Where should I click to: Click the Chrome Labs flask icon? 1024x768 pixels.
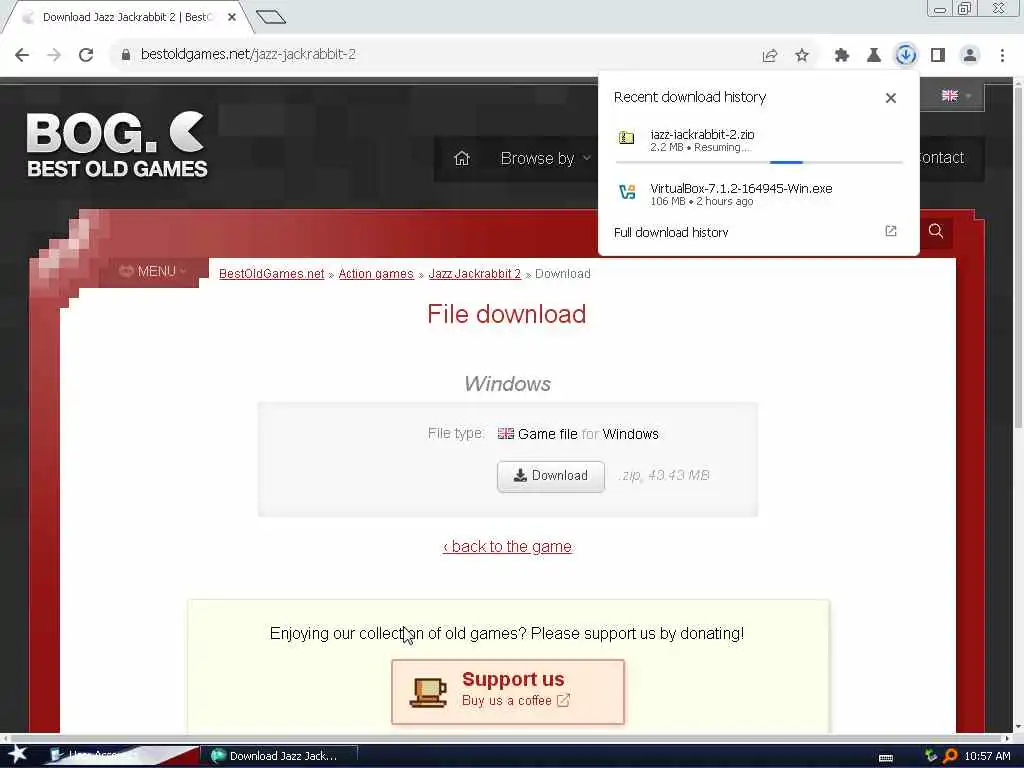(x=873, y=56)
